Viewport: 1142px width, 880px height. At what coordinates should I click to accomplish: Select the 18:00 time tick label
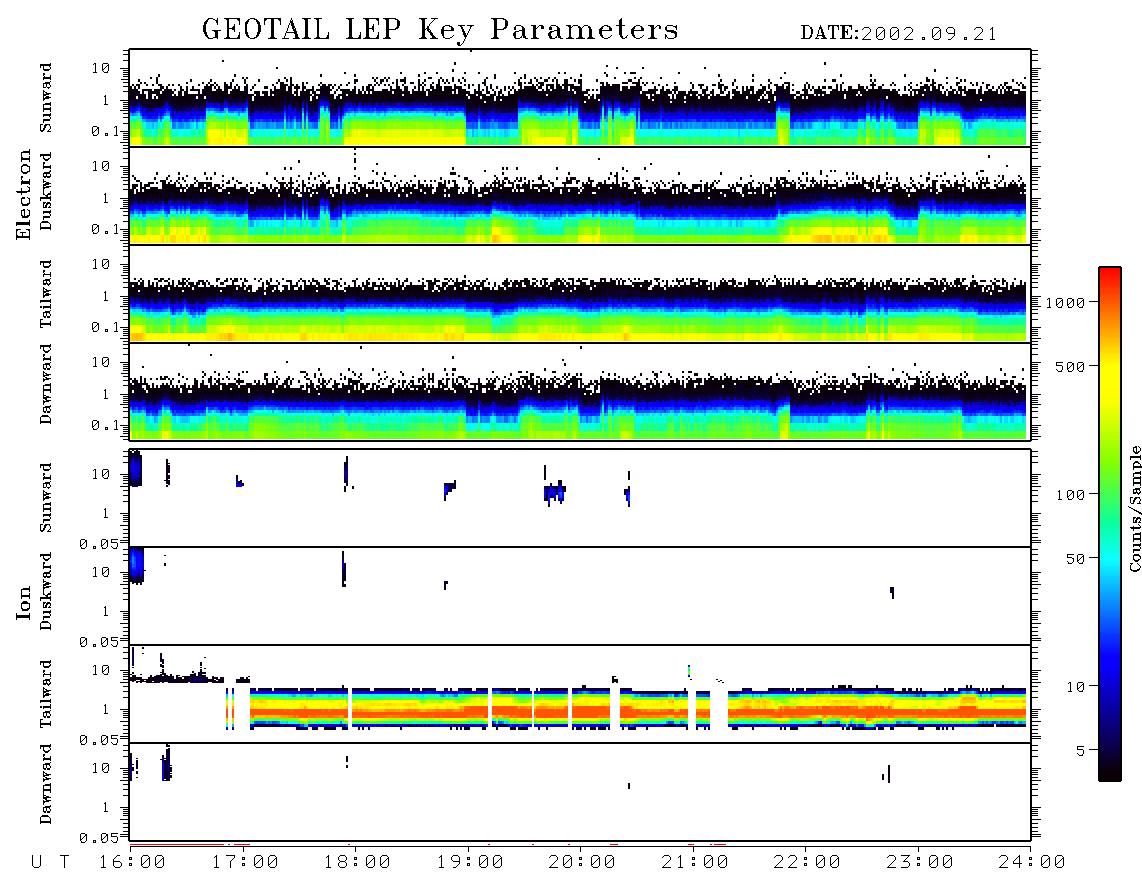357,863
